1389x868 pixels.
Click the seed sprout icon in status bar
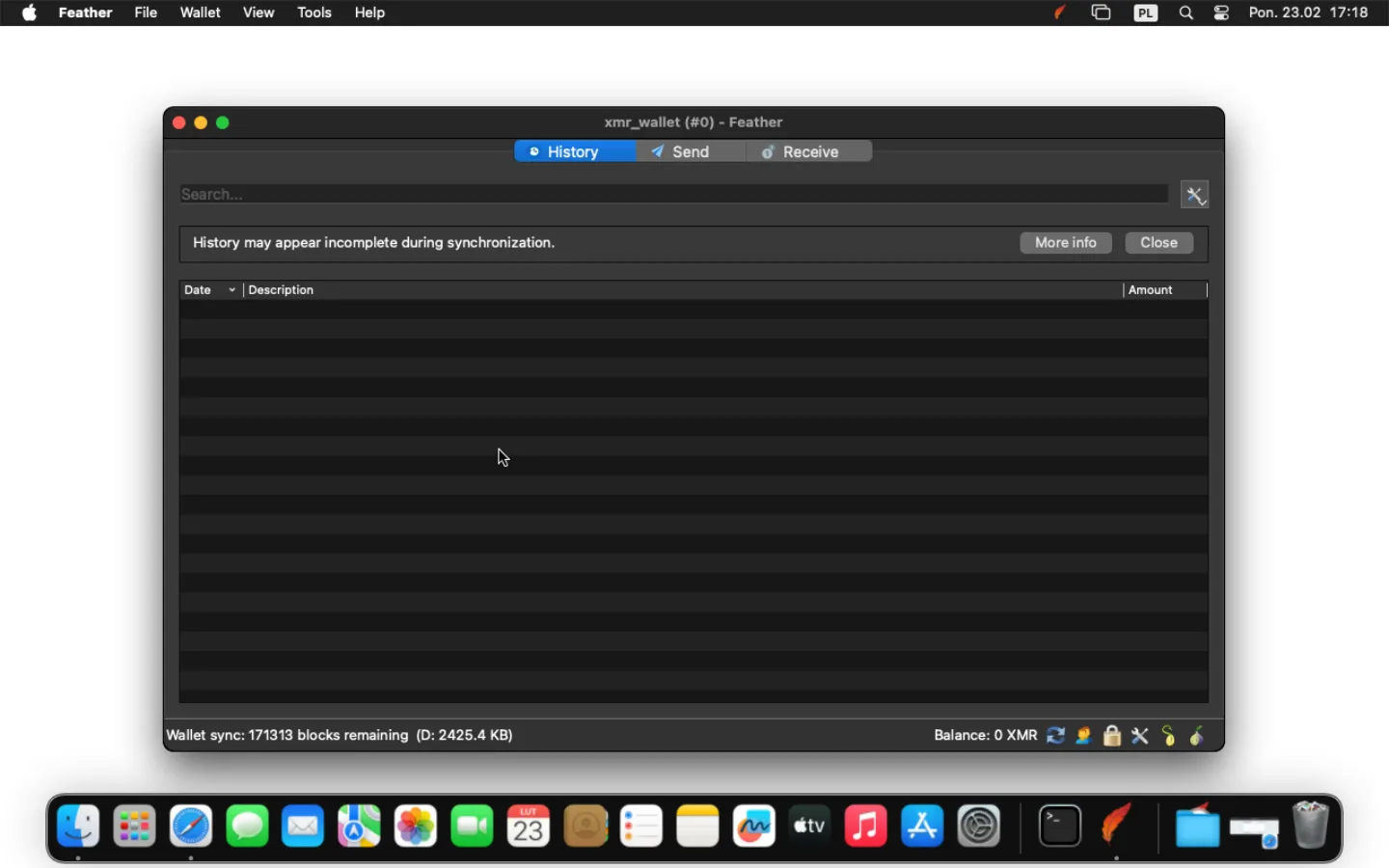coord(1169,736)
